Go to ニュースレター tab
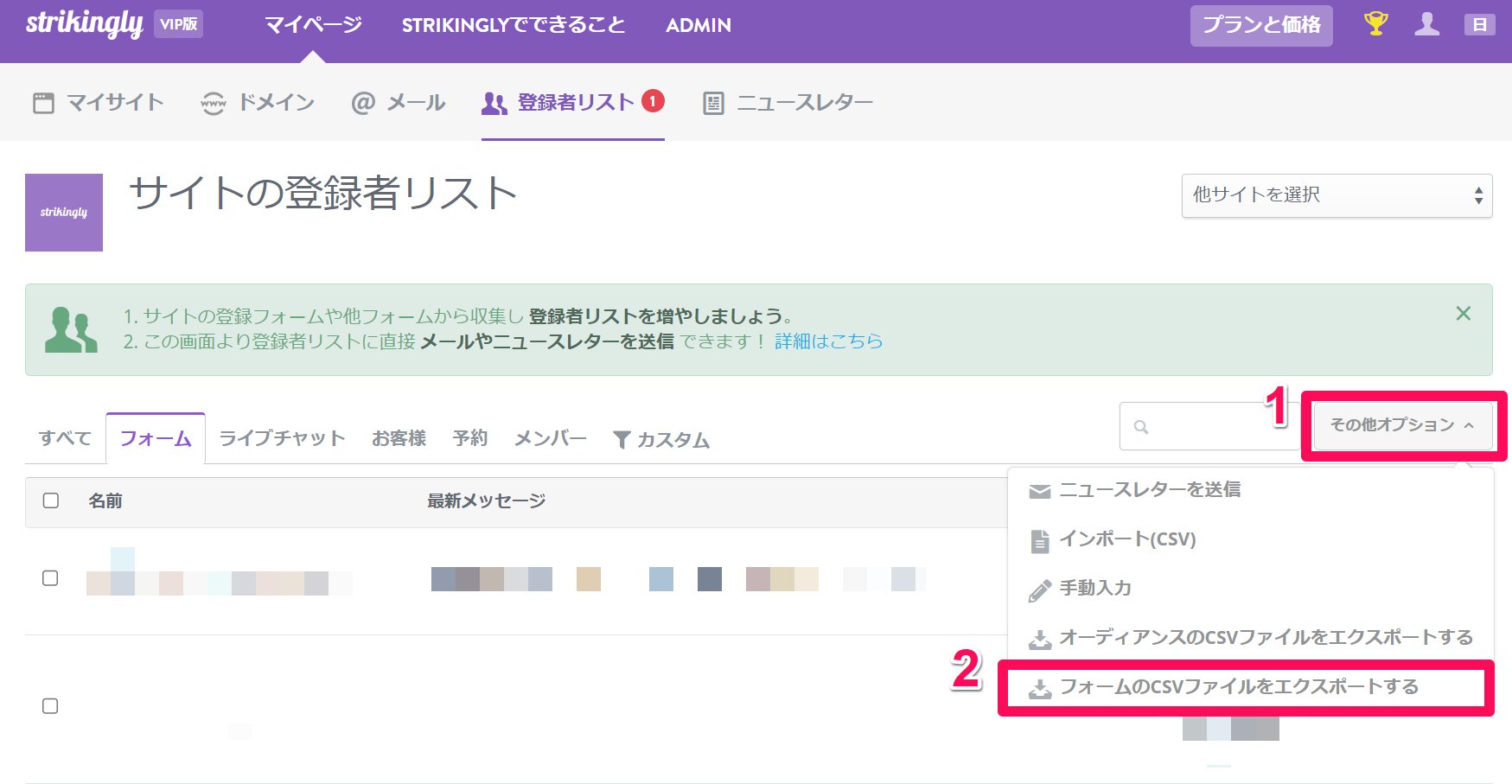Screen dimensions: 1512x784 (788, 104)
